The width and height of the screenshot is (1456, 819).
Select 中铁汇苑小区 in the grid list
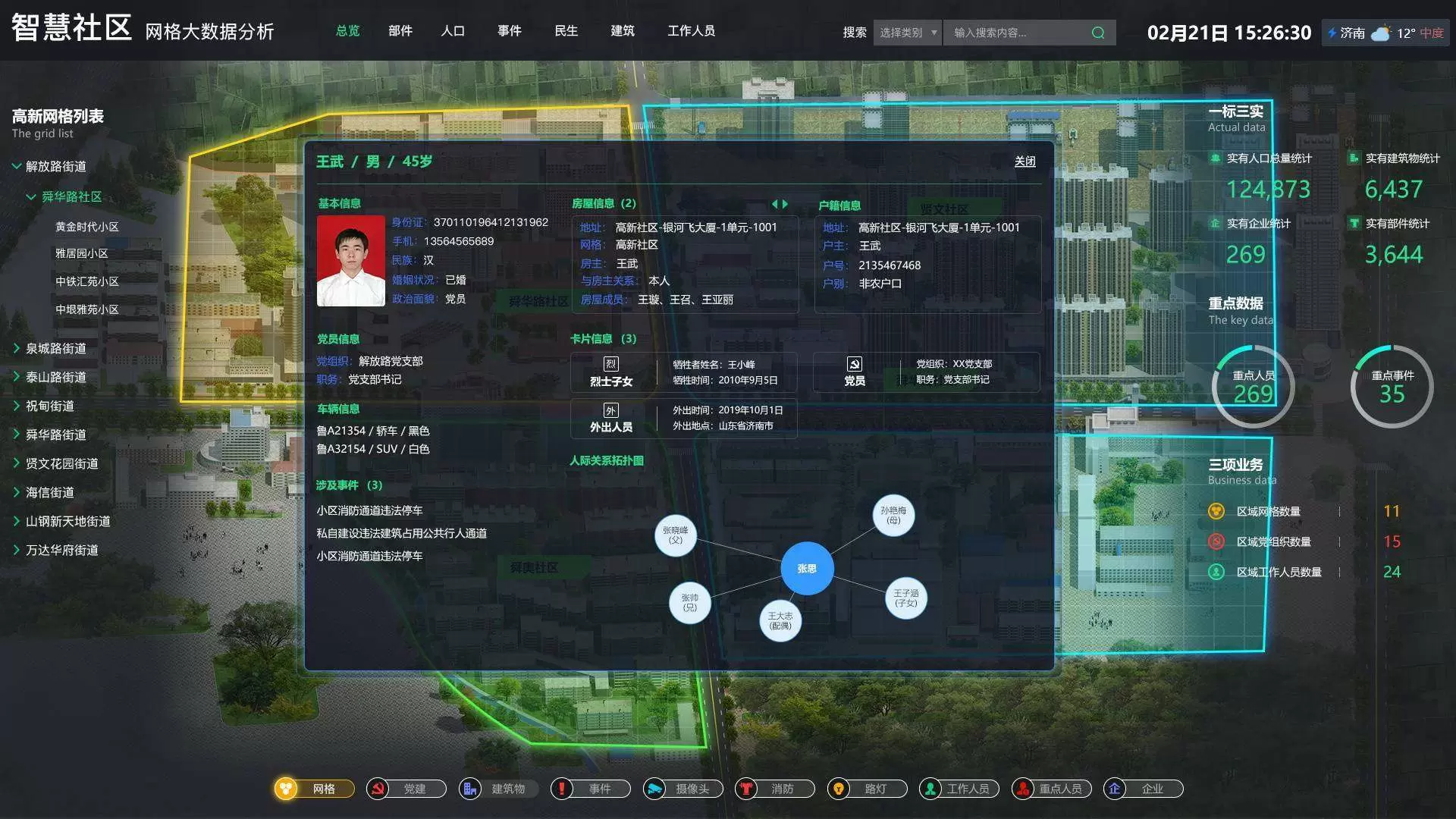pos(87,281)
